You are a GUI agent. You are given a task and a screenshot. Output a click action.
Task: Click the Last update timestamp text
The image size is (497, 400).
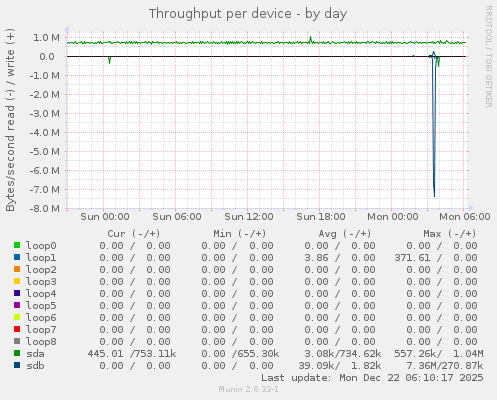pyautogui.click(x=372, y=378)
